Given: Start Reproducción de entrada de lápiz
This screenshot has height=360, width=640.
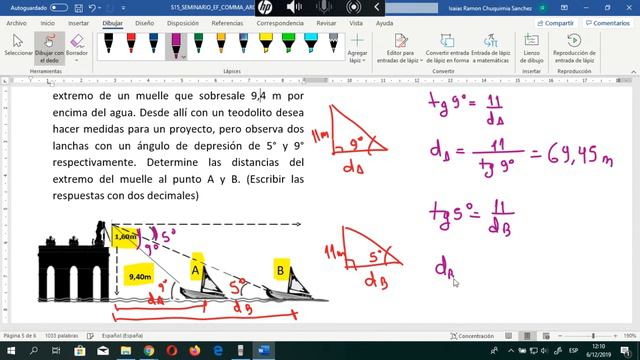Looking at the screenshot, I should 574,48.
